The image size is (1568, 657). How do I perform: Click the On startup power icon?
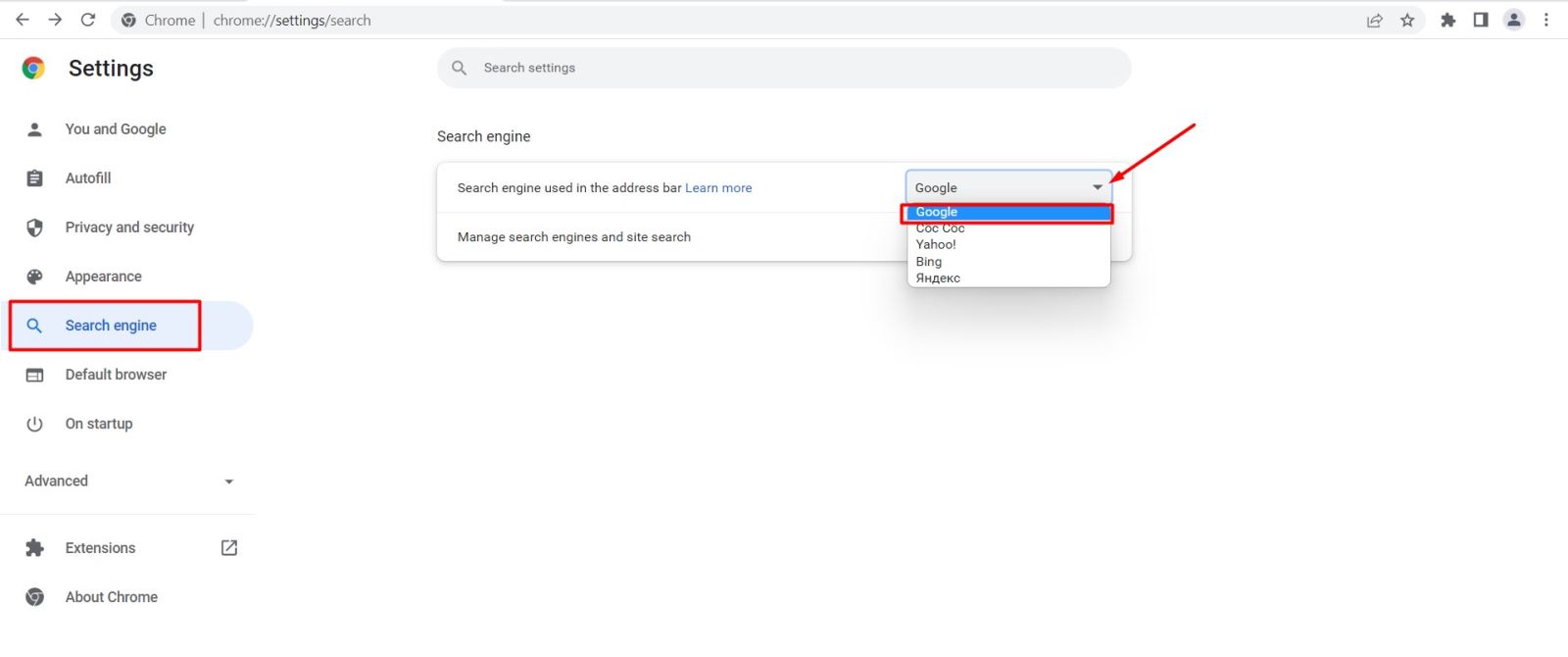(34, 424)
